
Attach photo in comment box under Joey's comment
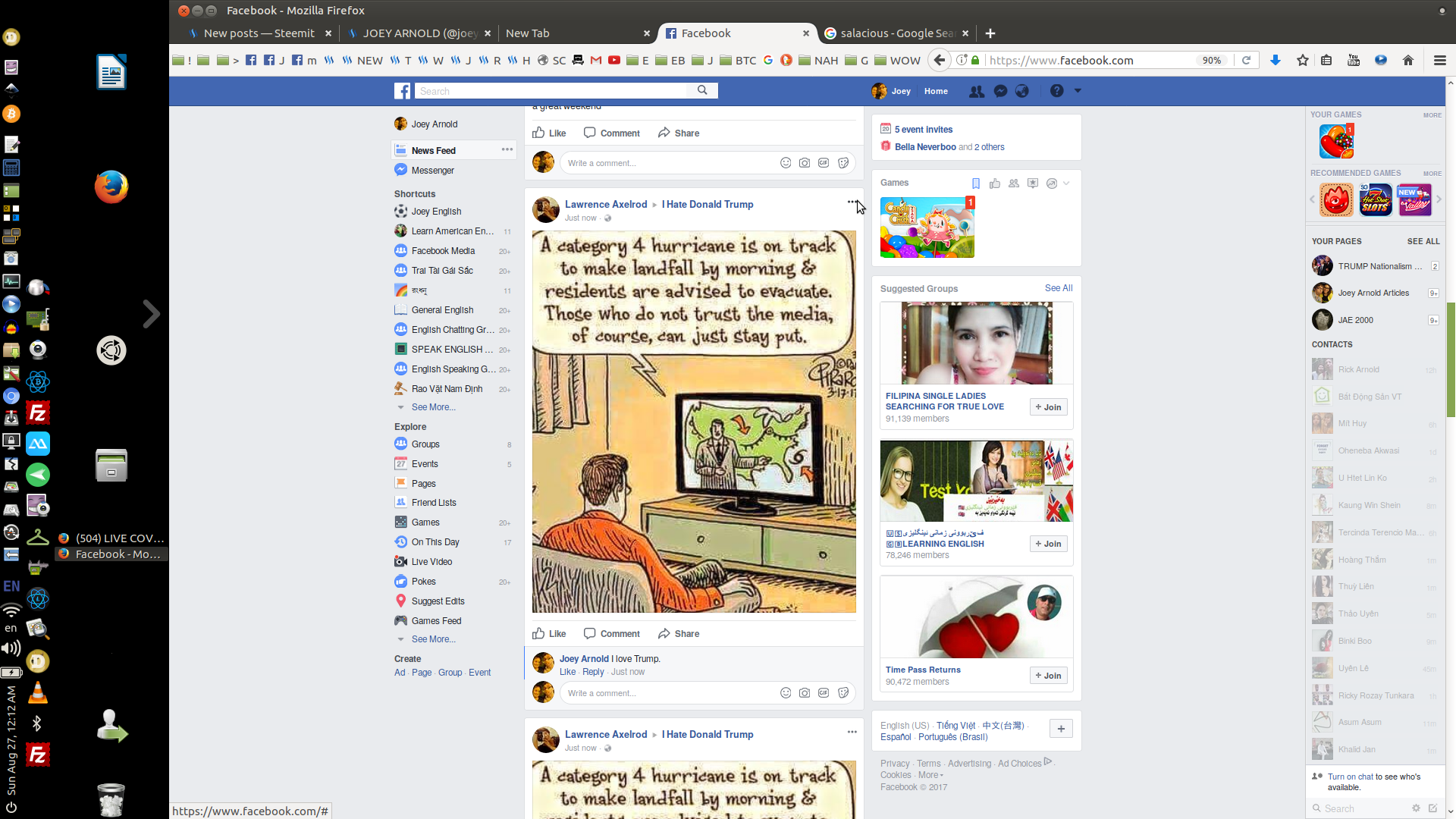(x=805, y=693)
